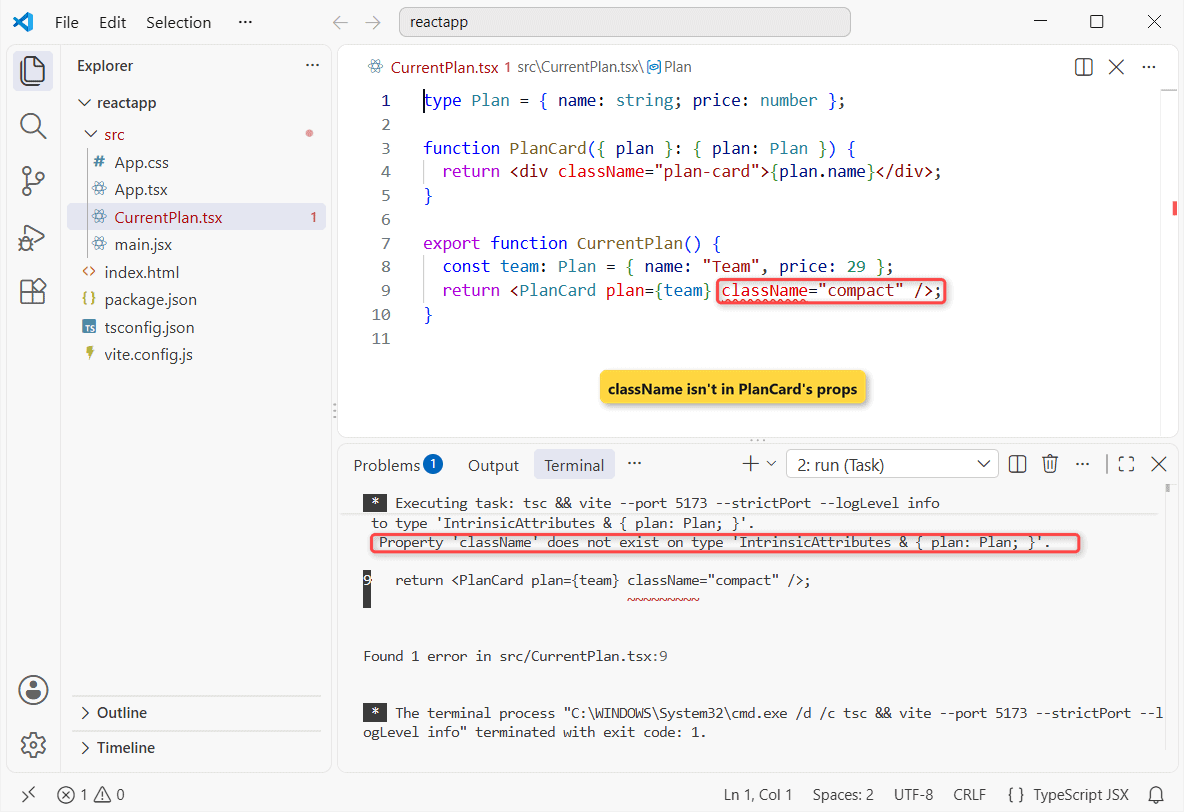Click the VS Code logo icon
Viewport: 1184px width, 812px height.
click(x=23, y=22)
